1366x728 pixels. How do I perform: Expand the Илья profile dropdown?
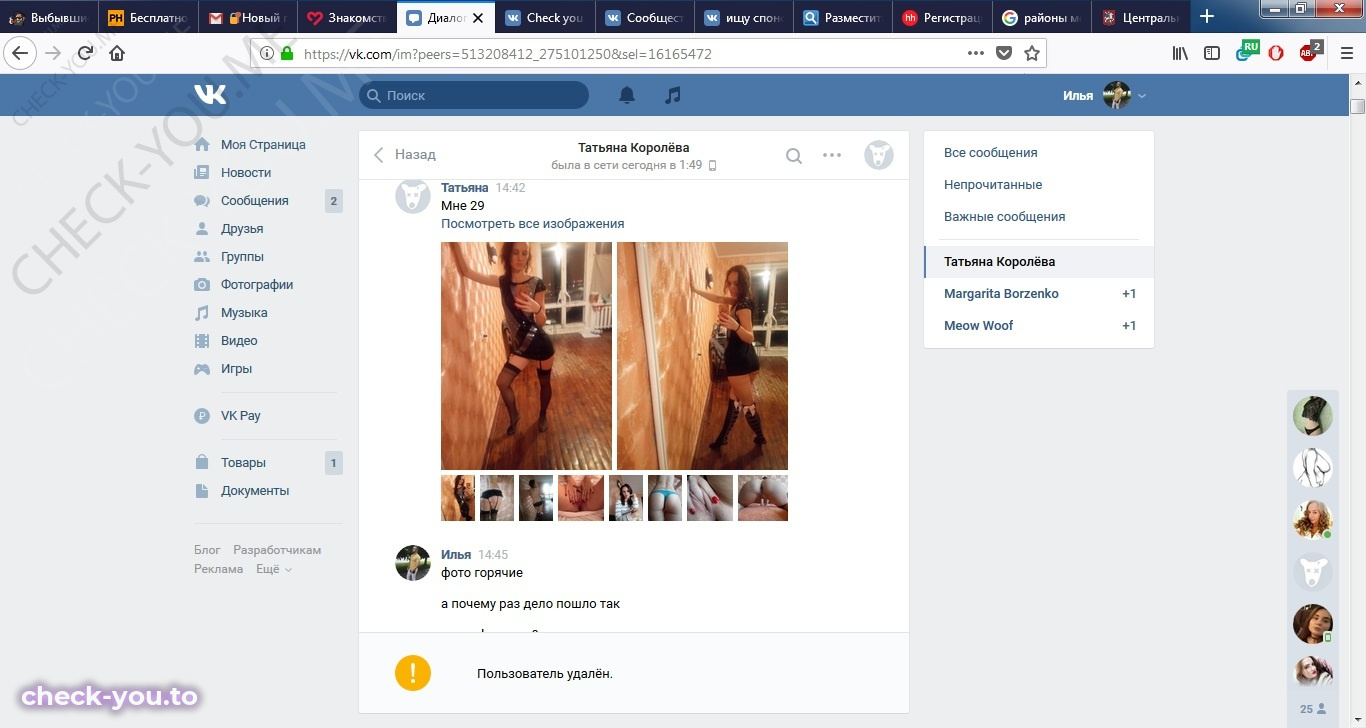(x=1104, y=96)
